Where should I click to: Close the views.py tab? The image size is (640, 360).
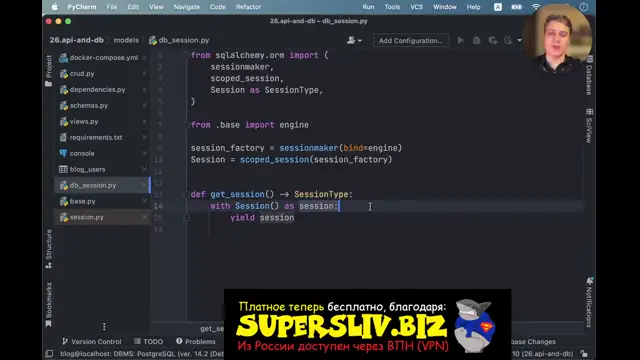[x=144, y=121]
